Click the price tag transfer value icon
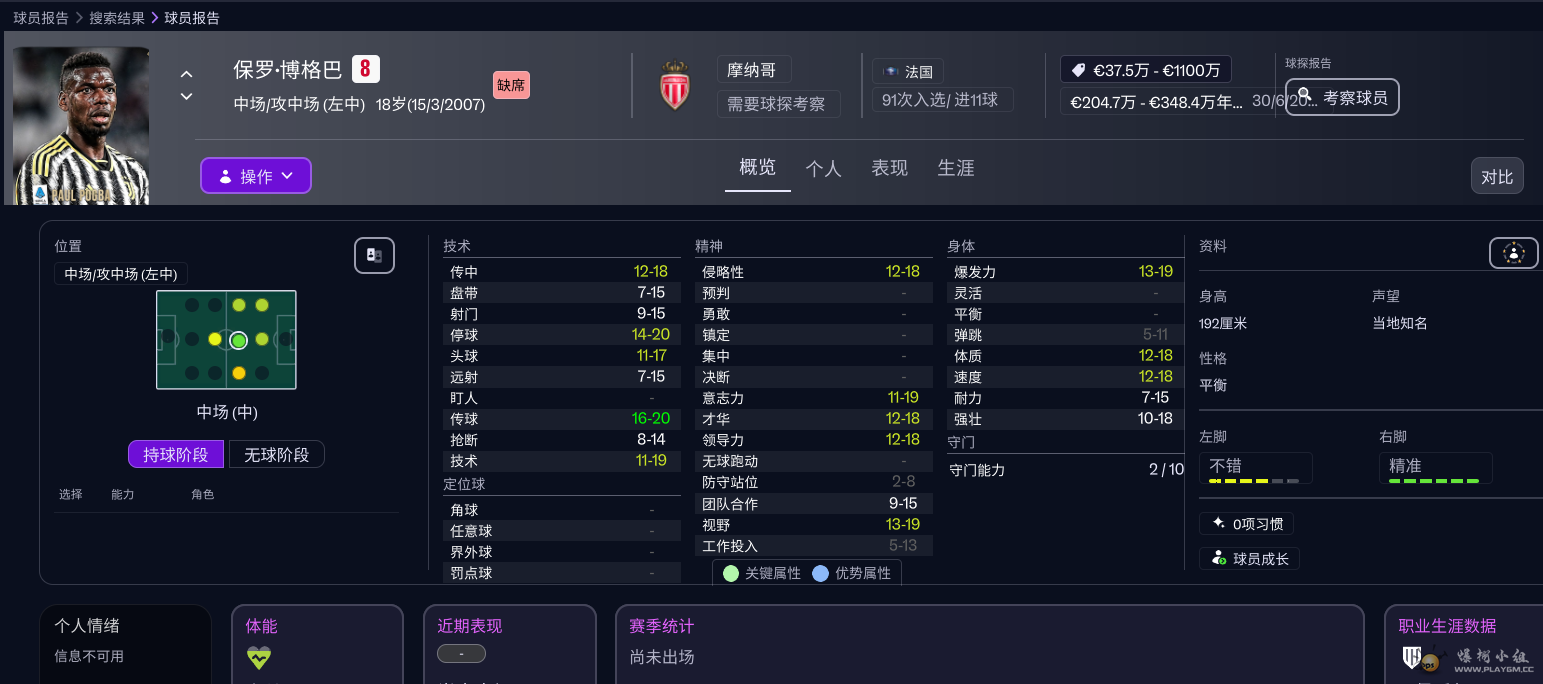 (x=1077, y=70)
